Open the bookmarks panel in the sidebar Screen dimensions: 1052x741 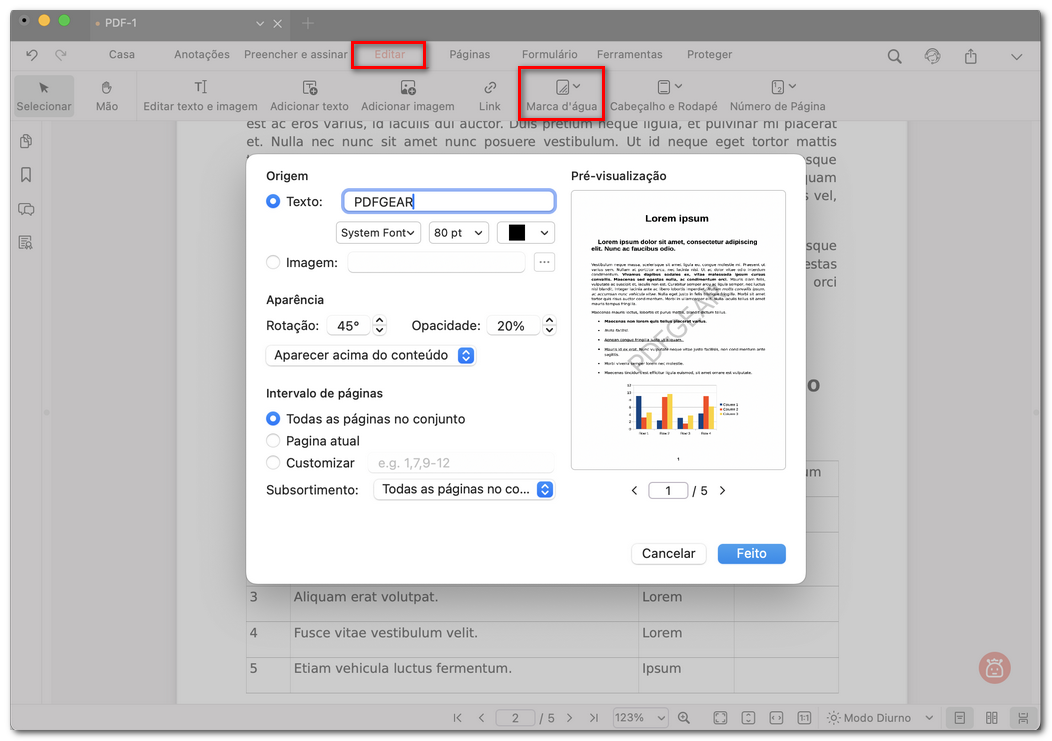coord(25,174)
